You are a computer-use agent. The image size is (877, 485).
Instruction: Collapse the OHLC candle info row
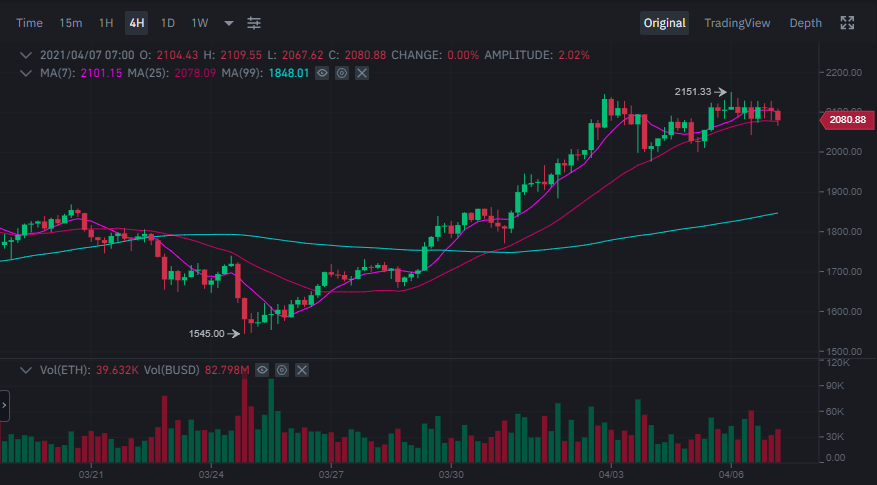[27, 54]
